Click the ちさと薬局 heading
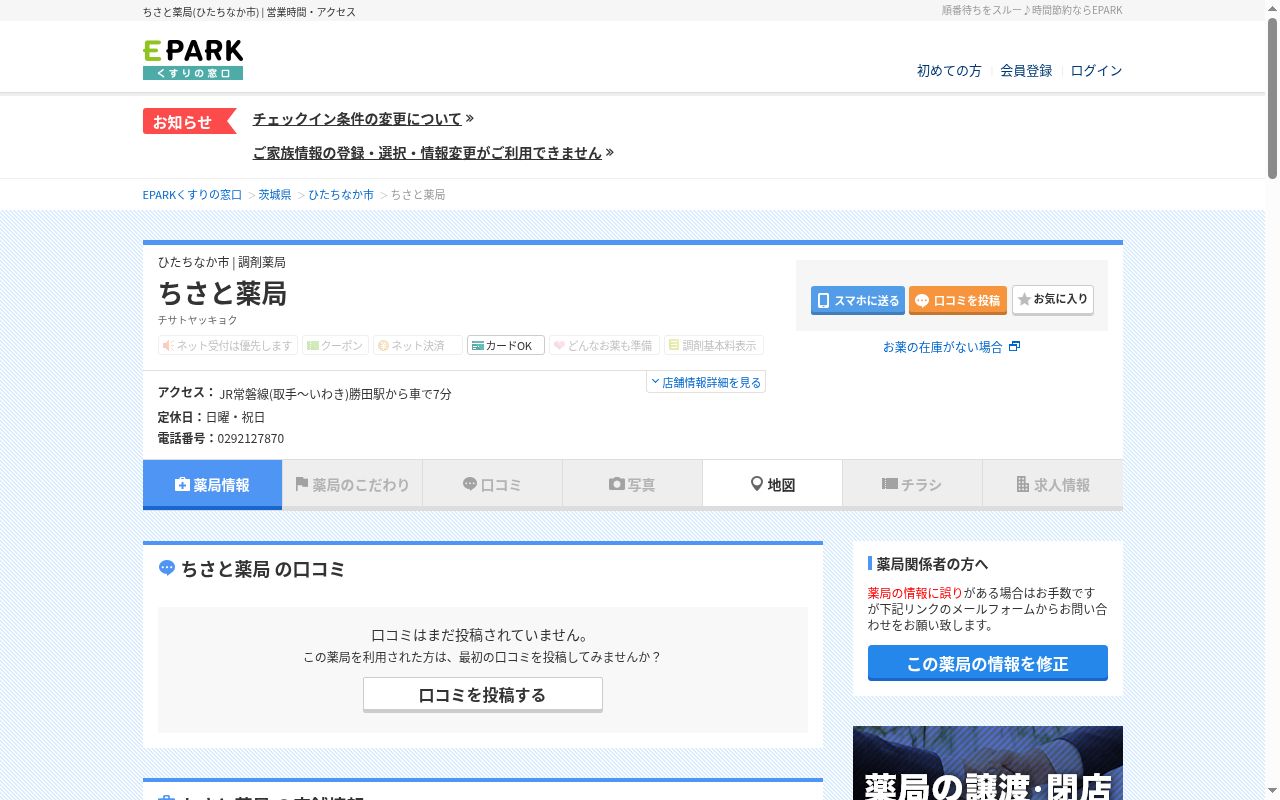This screenshot has height=800, width=1280. [x=222, y=293]
